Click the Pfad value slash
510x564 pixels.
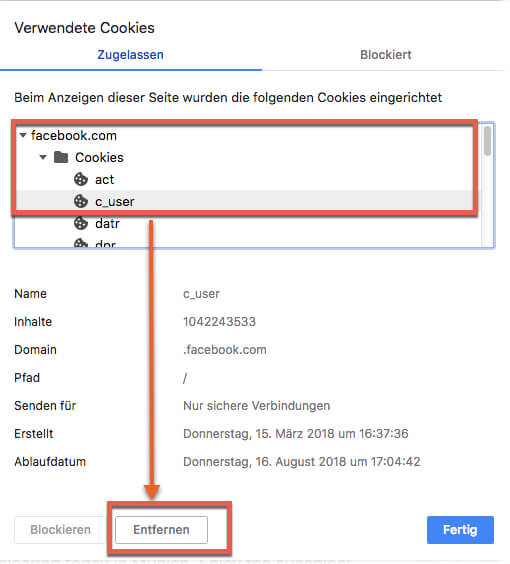(185, 378)
